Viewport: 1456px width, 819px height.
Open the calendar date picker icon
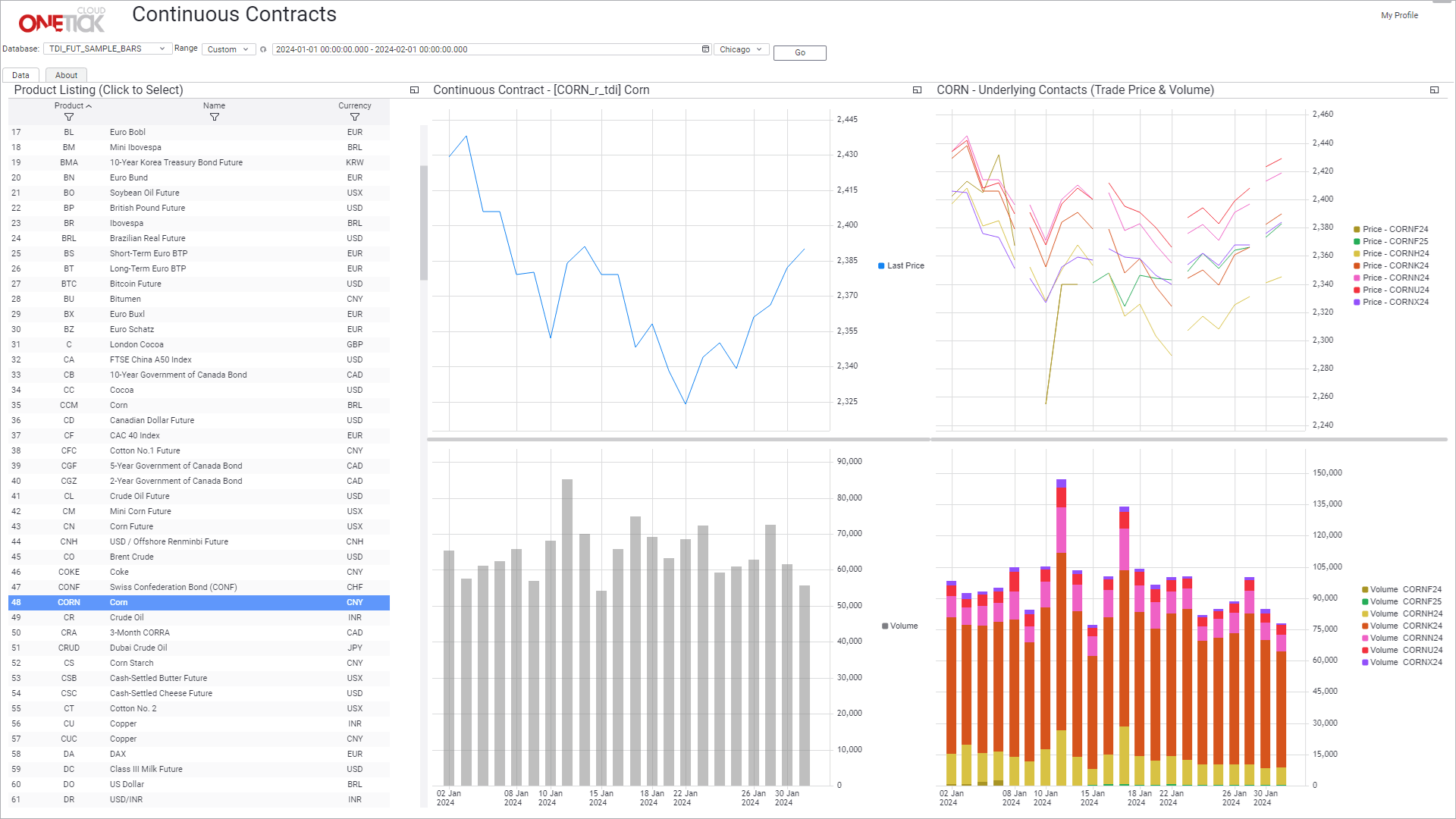(705, 49)
